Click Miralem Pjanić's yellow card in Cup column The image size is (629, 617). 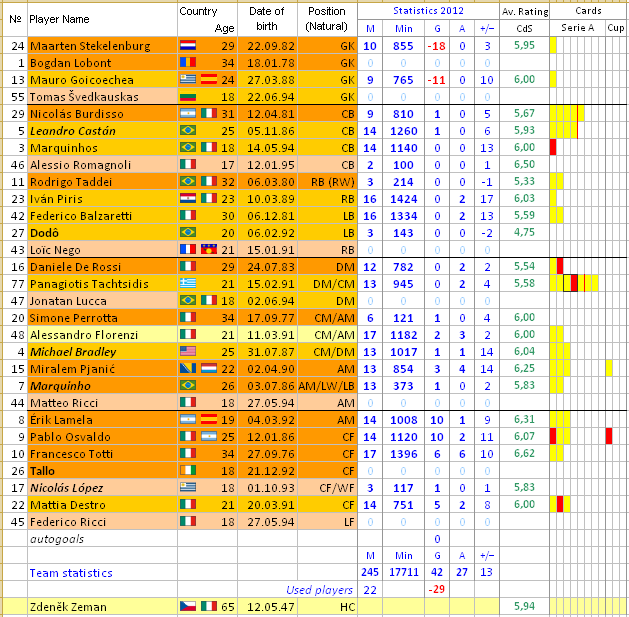click(x=609, y=368)
